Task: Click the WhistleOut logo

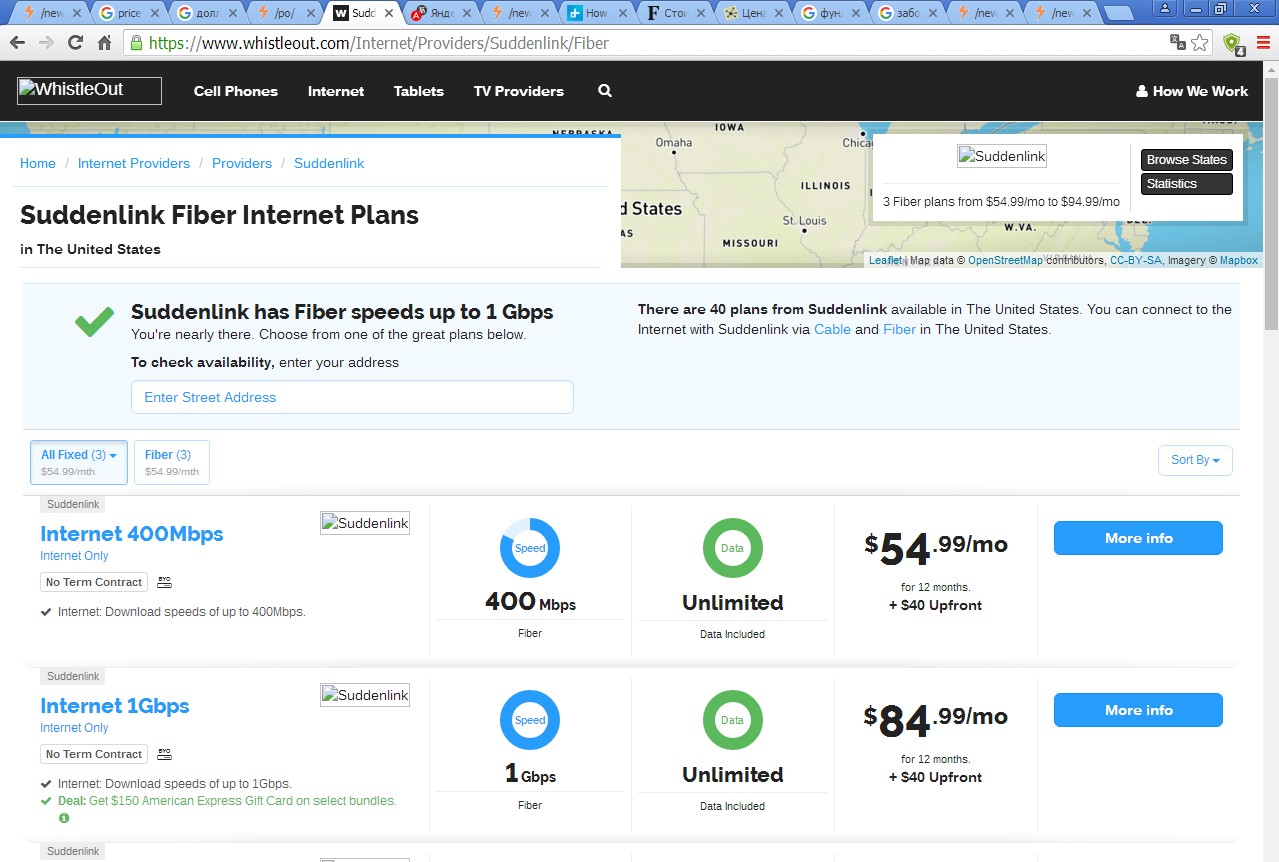Action: coord(89,90)
